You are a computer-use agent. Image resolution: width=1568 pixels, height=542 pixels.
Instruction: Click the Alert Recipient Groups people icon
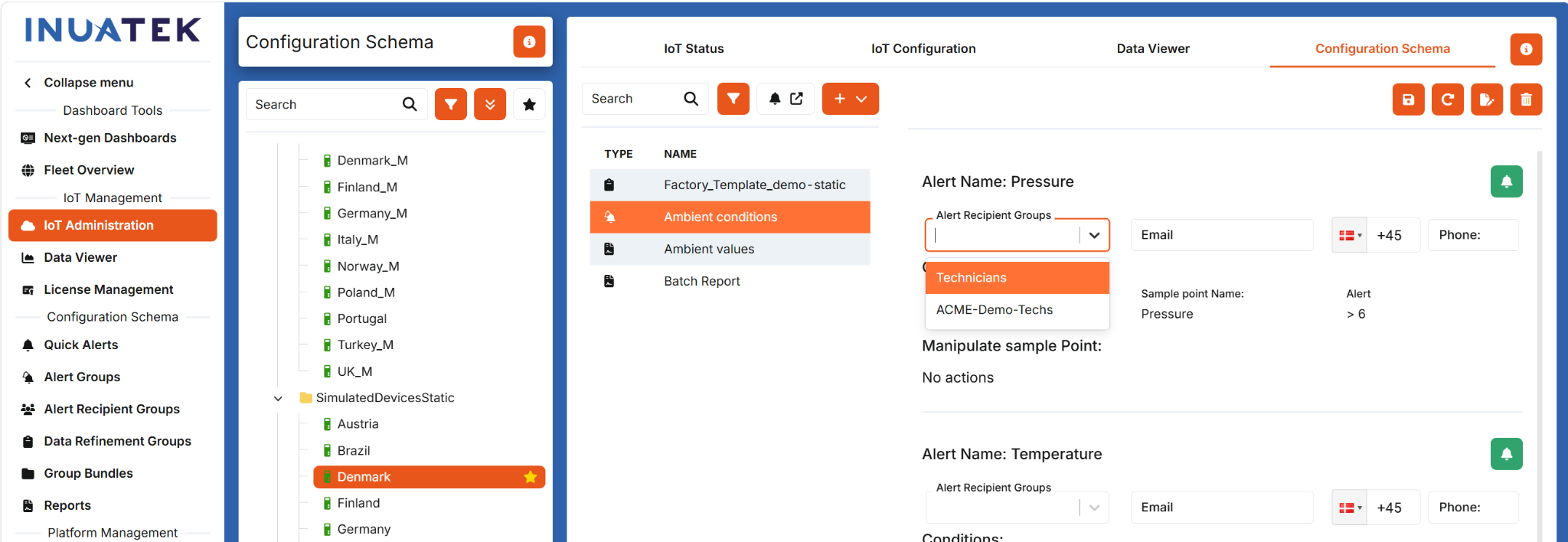pos(28,409)
